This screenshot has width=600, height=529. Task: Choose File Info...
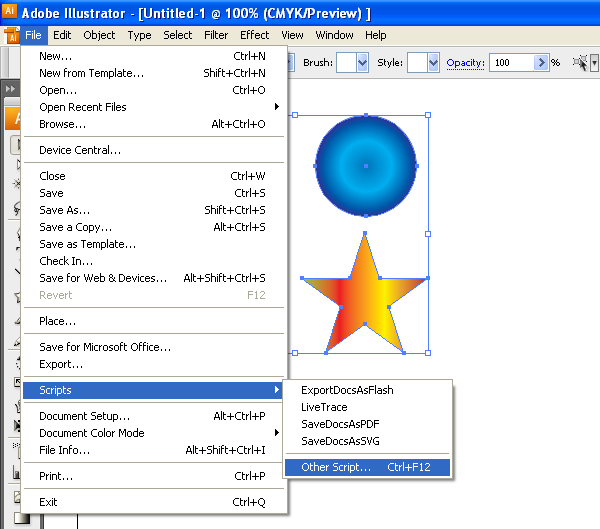tap(153, 450)
